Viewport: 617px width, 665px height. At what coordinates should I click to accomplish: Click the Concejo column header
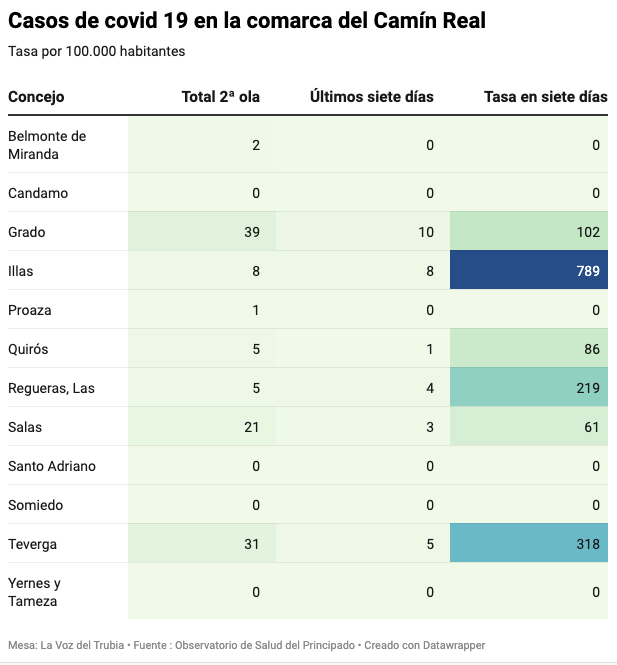tap(36, 97)
